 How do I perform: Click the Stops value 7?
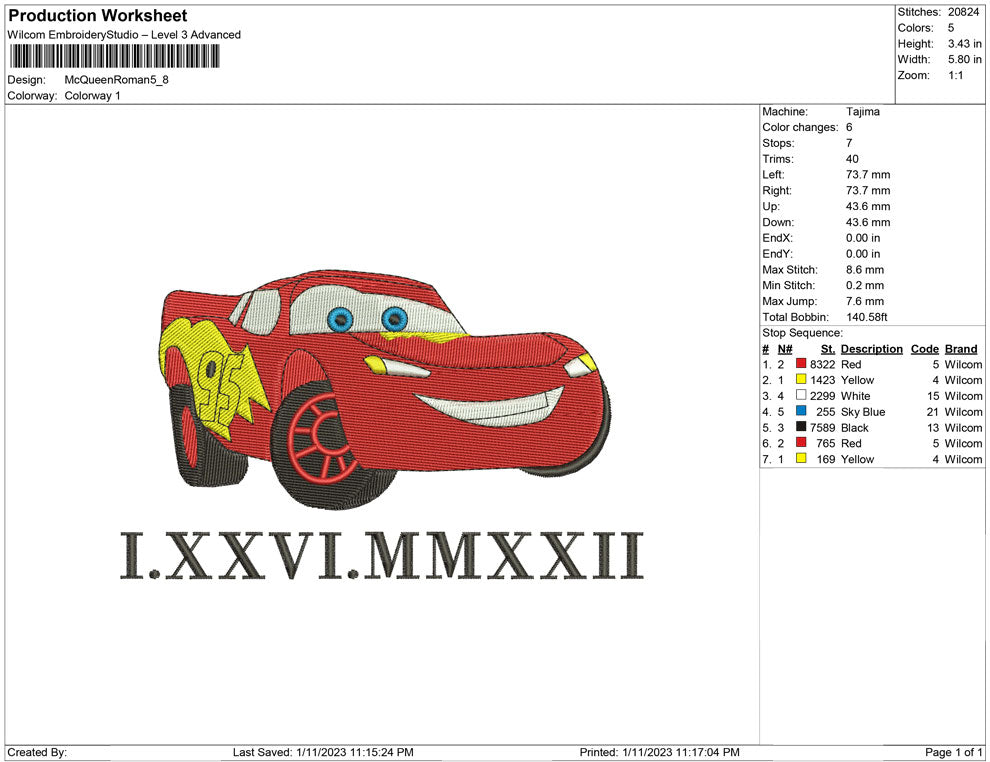click(x=849, y=143)
